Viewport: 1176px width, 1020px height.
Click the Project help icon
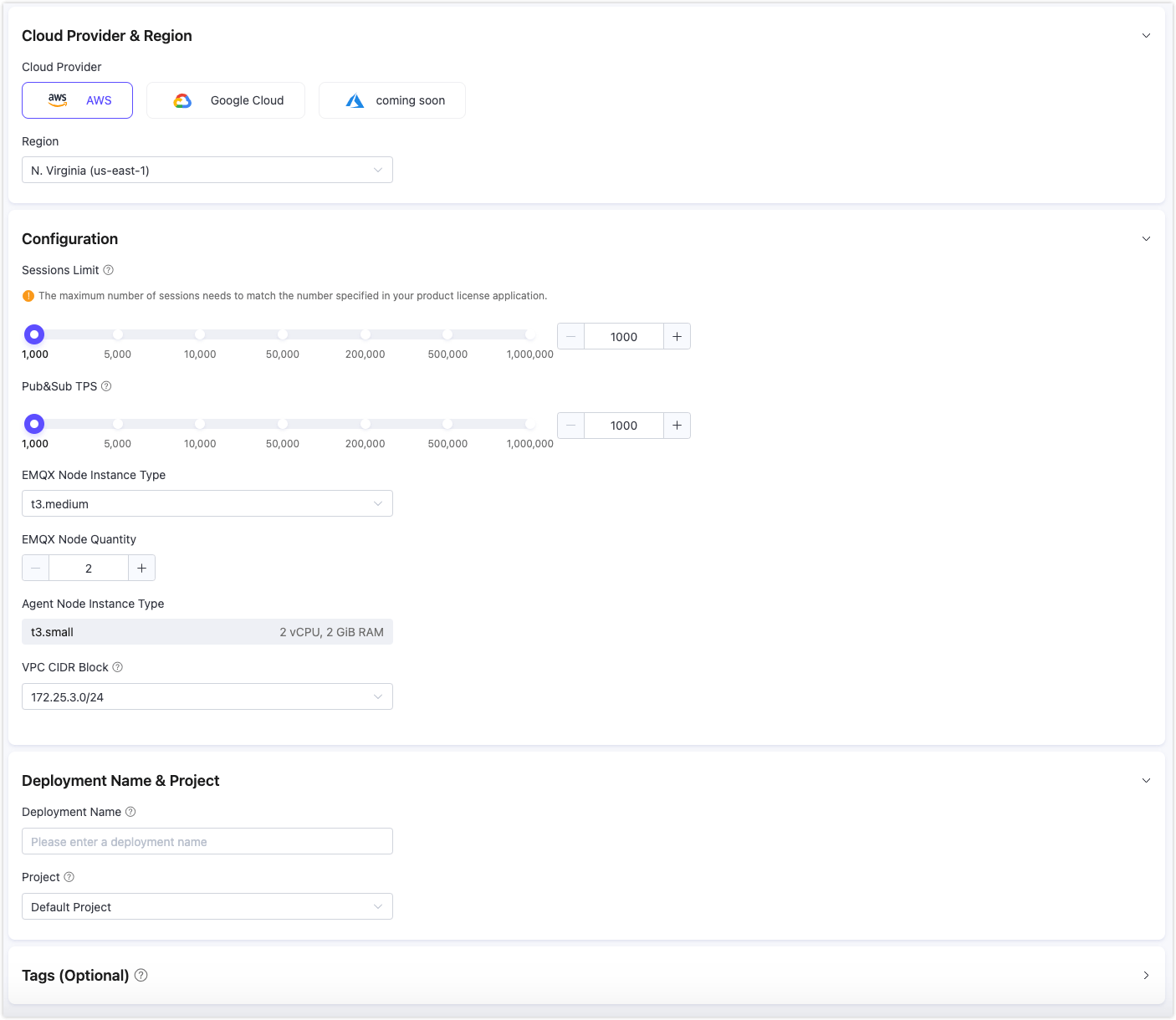(69, 877)
